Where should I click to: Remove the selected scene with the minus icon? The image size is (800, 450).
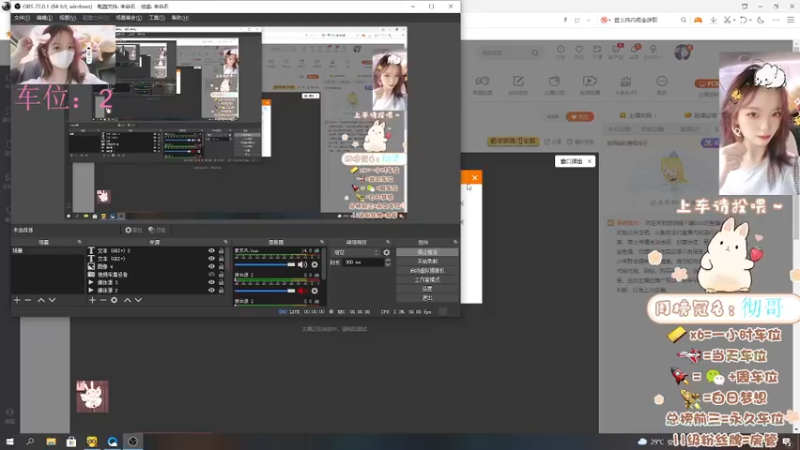click(x=28, y=300)
